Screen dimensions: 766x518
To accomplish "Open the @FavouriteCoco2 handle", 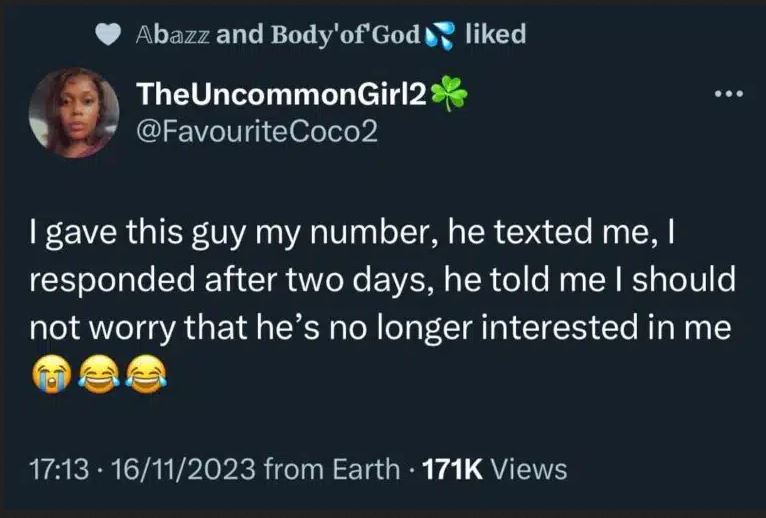I will point(256,131).
